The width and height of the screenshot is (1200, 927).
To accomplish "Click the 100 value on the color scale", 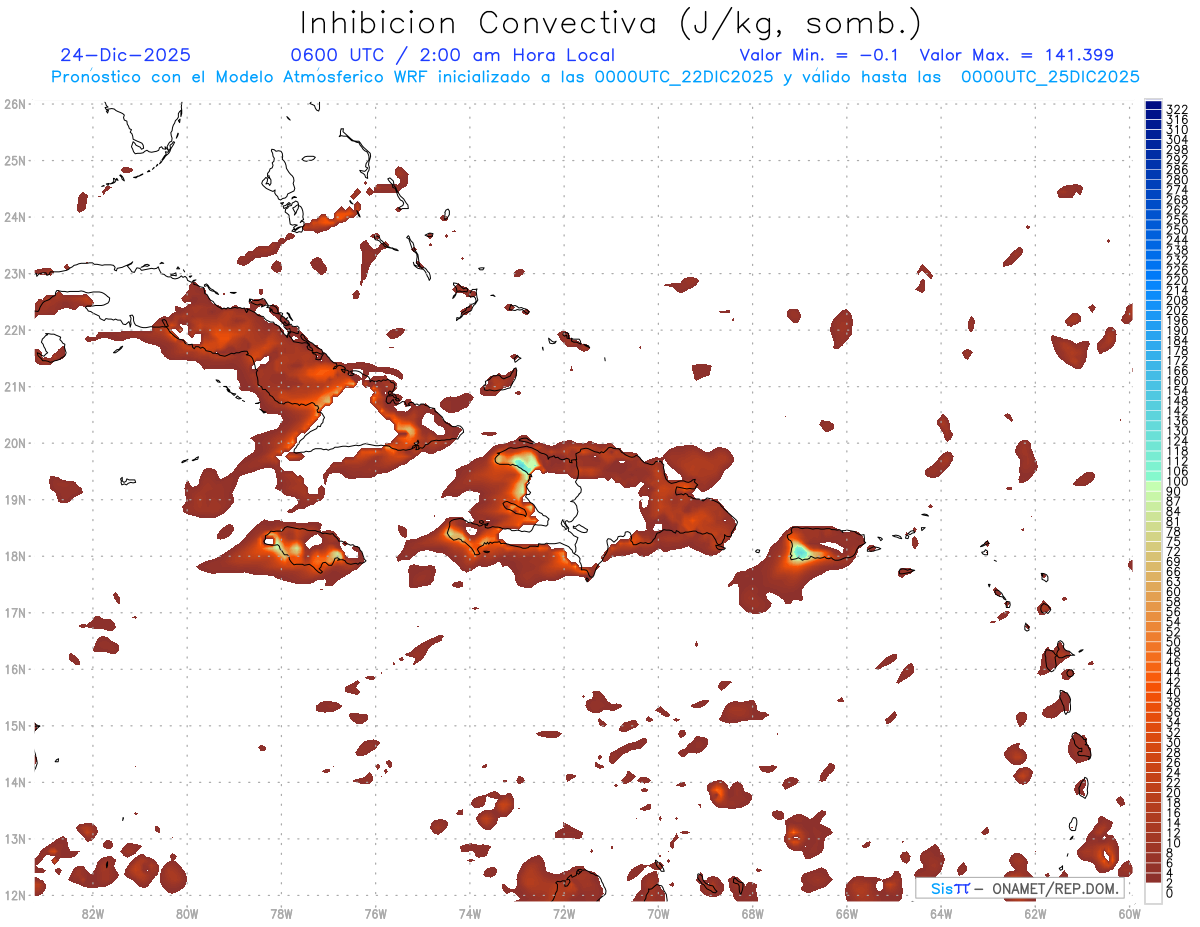I will click(x=1177, y=481).
